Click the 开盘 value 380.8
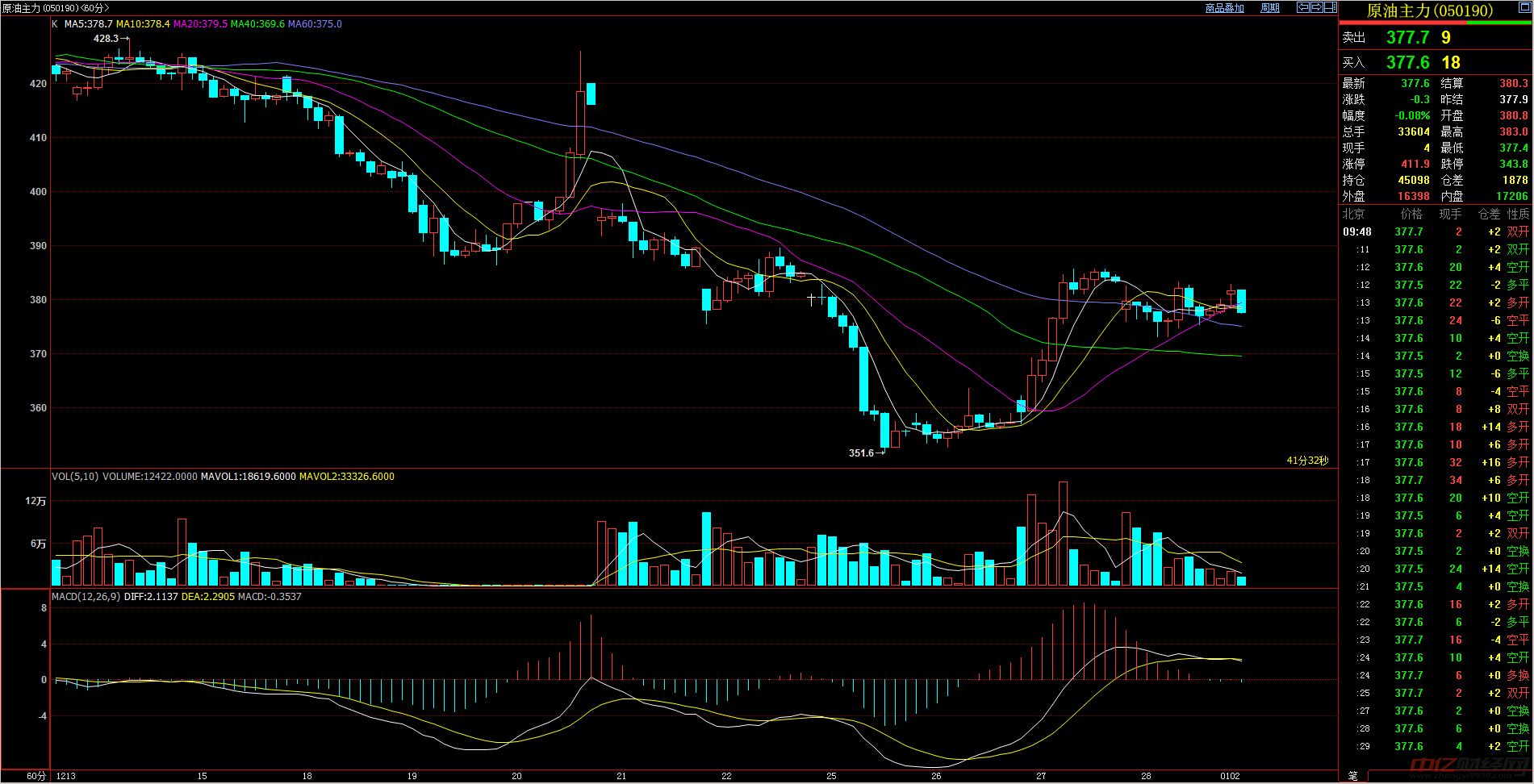This screenshot has height=784, width=1534. tap(1514, 115)
